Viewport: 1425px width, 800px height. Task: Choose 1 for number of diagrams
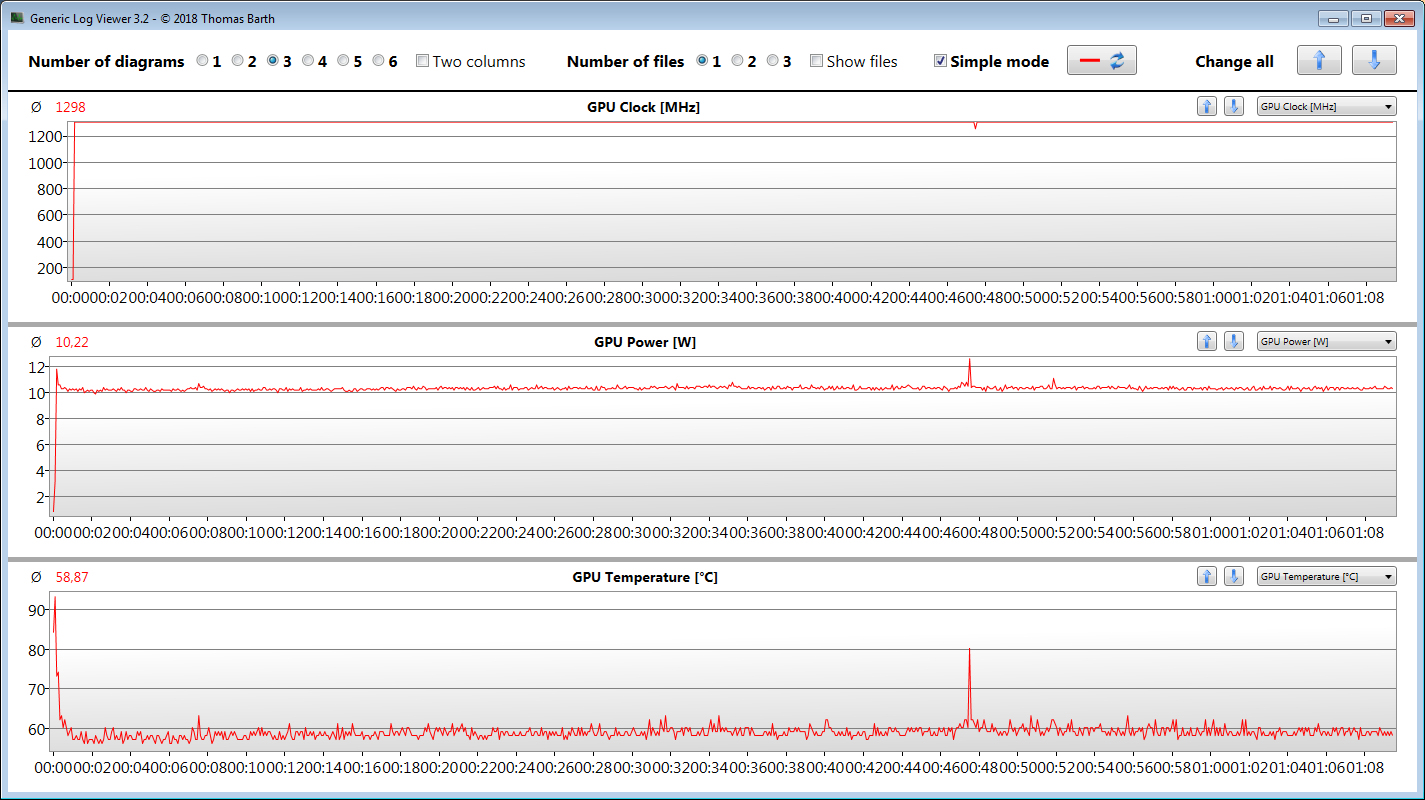coord(203,61)
